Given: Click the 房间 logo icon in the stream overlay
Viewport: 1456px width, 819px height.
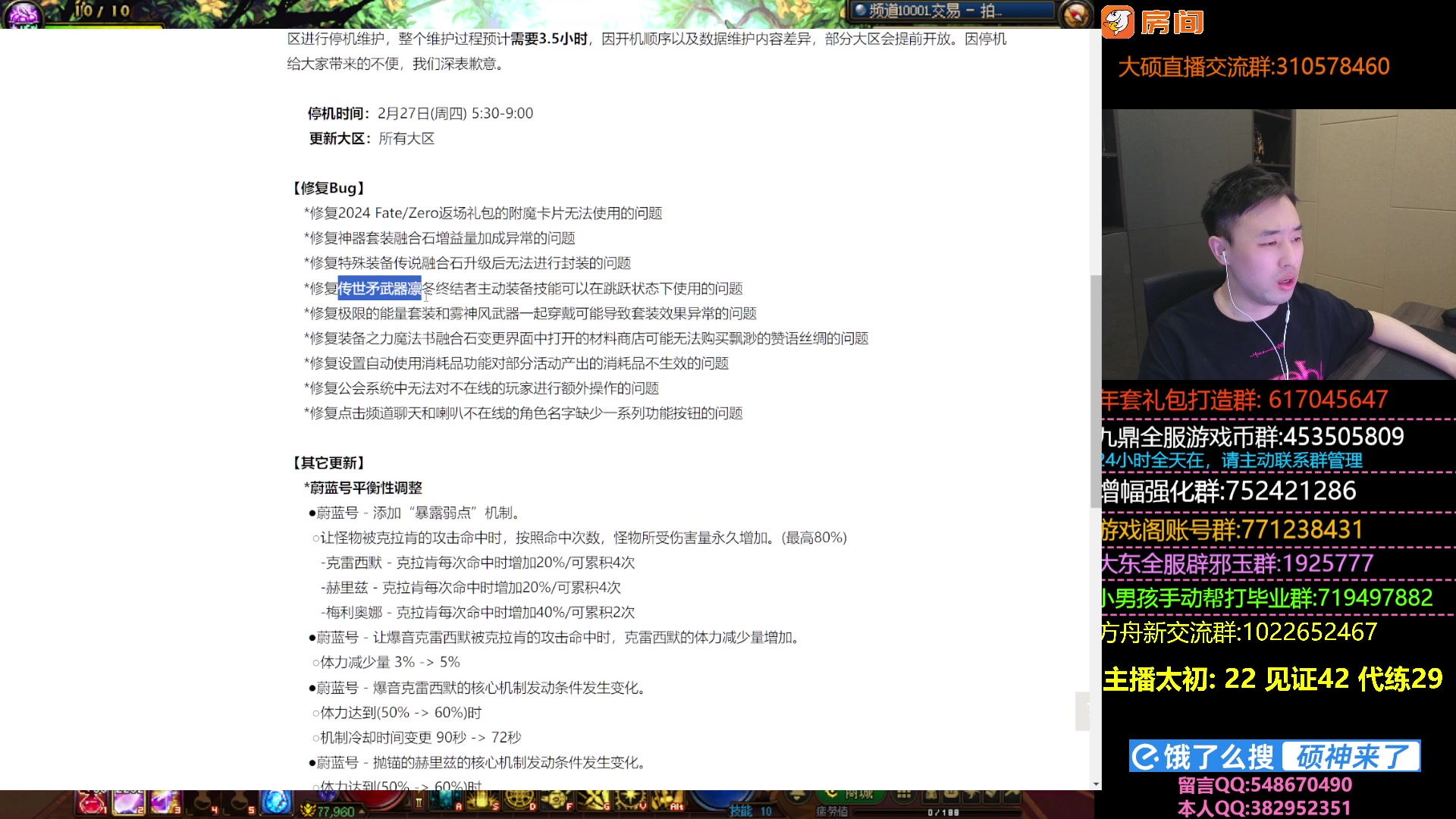Looking at the screenshot, I should pos(1118,22).
